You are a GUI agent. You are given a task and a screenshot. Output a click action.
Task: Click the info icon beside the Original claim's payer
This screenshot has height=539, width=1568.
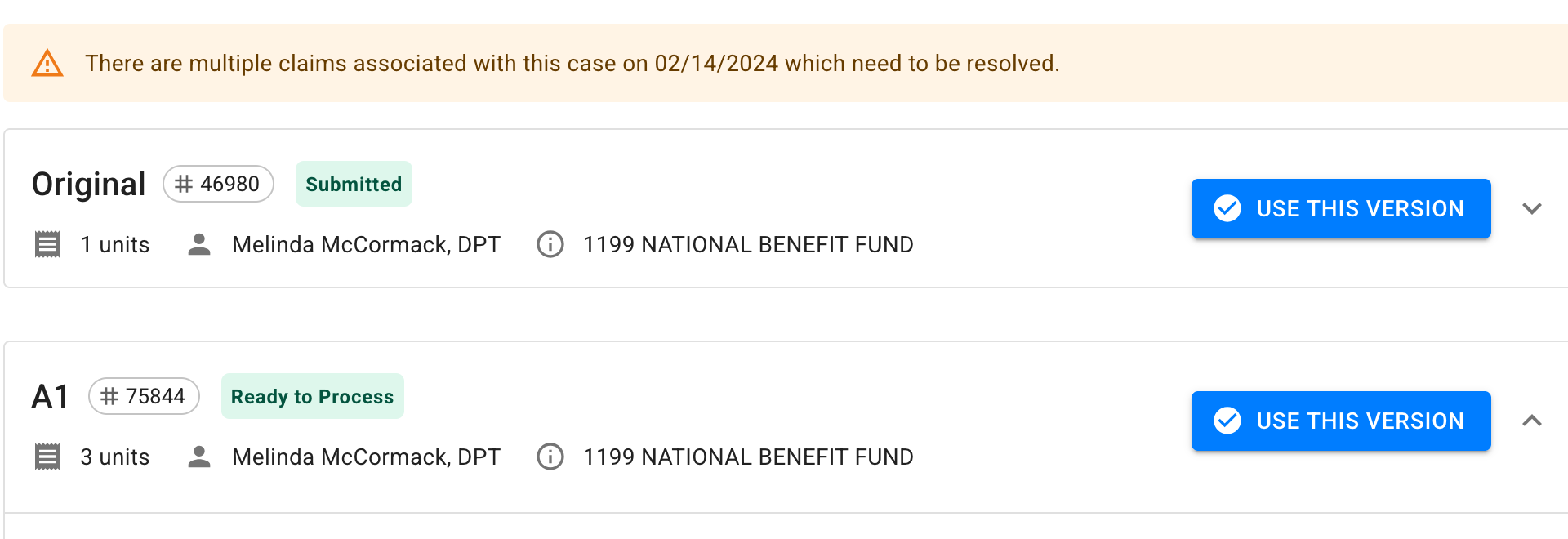(x=550, y=244)
